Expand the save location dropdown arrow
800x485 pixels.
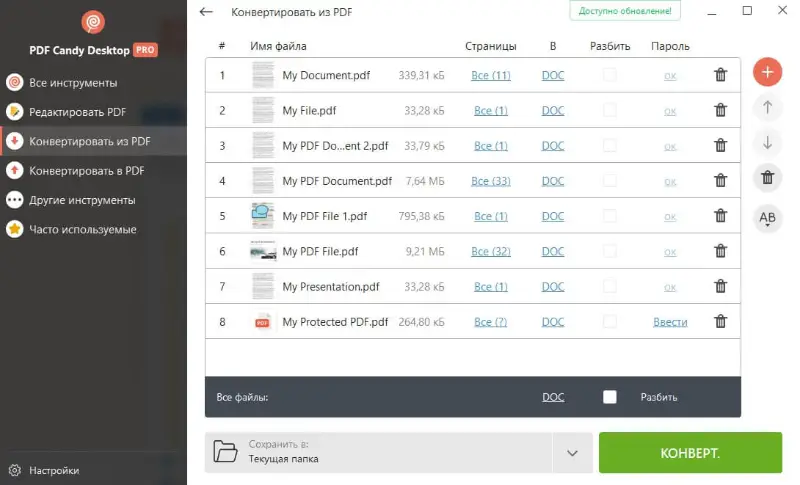tap(572, 452)
